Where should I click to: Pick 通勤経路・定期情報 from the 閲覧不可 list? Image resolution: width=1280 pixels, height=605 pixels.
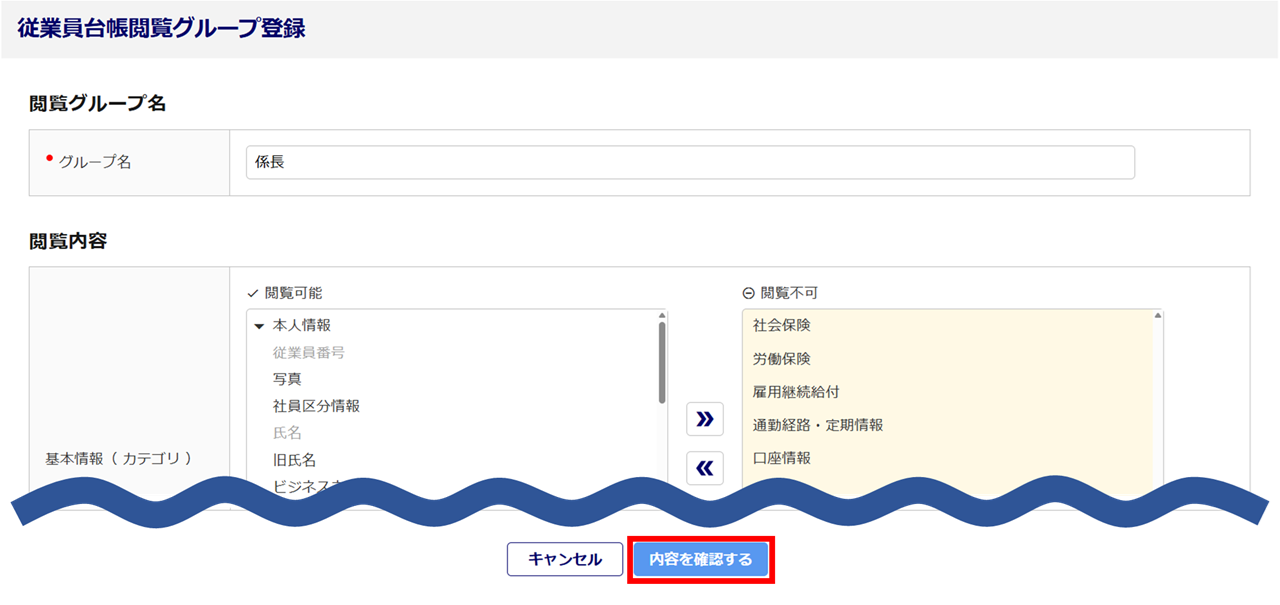(x=817, y=425)
